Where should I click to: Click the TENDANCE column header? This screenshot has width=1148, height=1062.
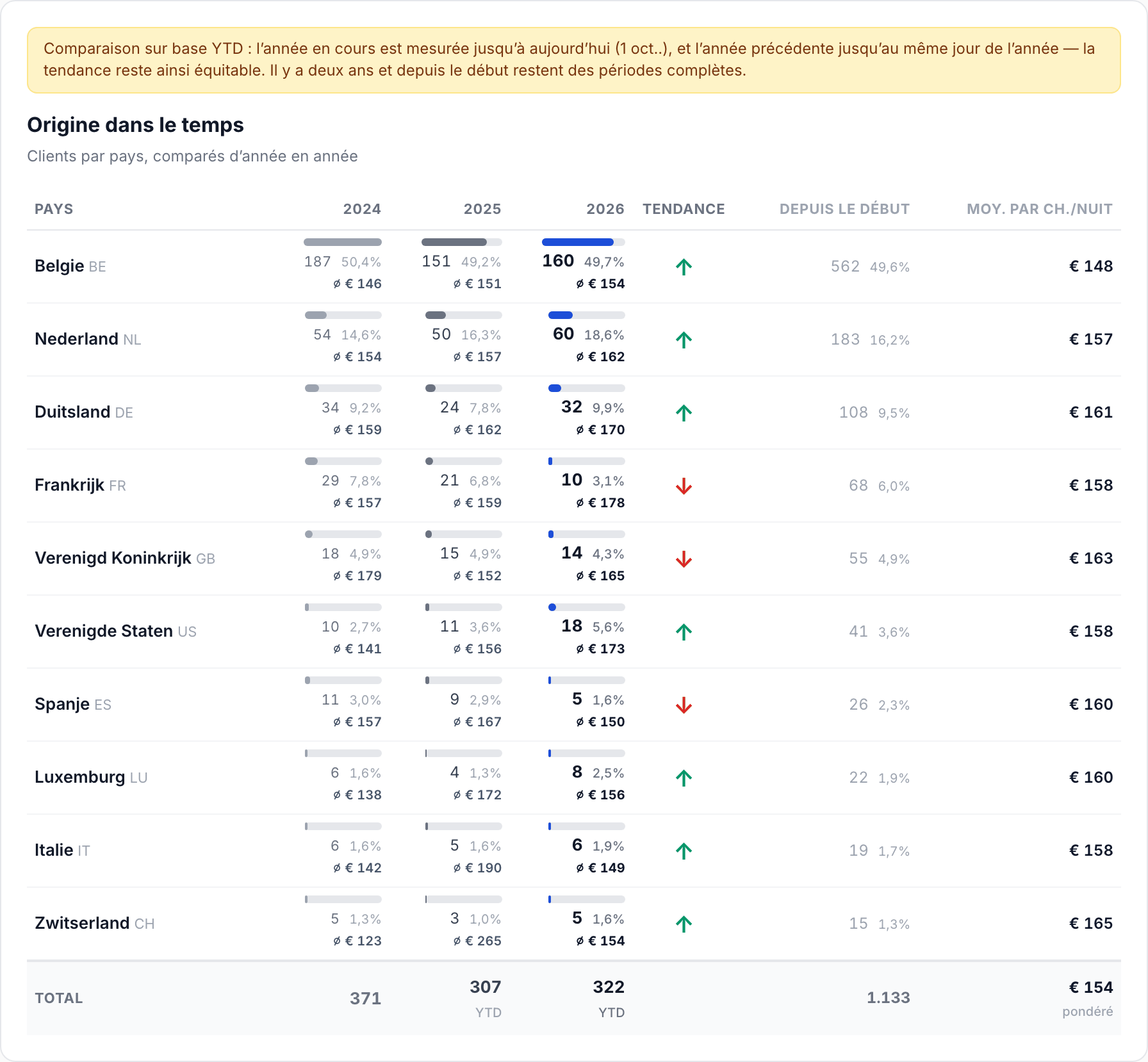(684, 209)
